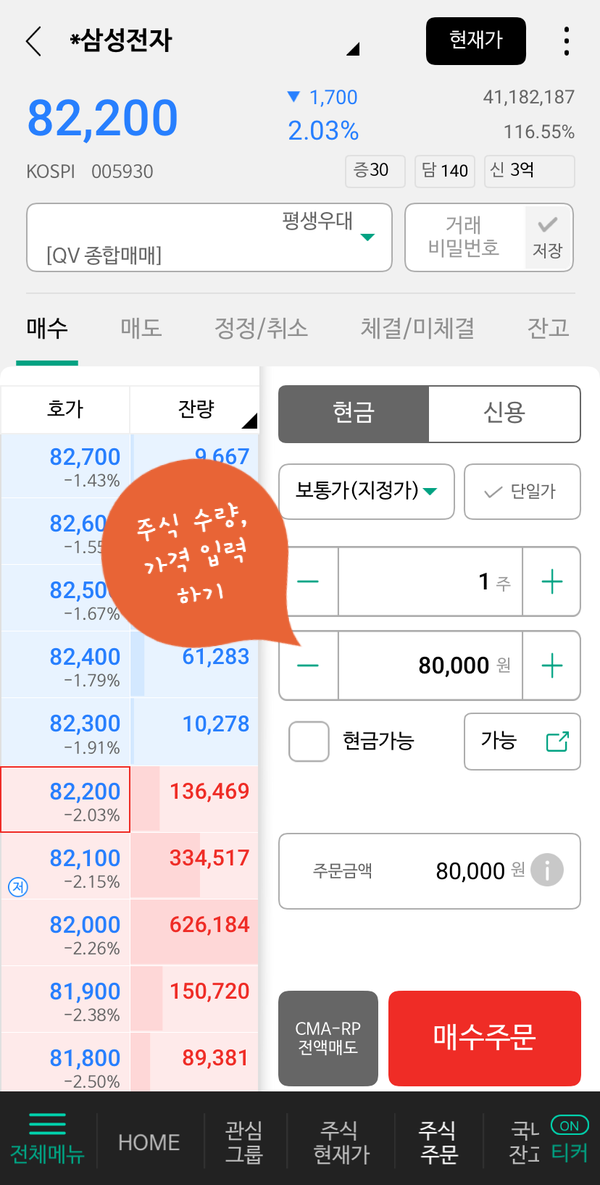Expand the 삼성전자 stock selector triangle

(353, 49)
